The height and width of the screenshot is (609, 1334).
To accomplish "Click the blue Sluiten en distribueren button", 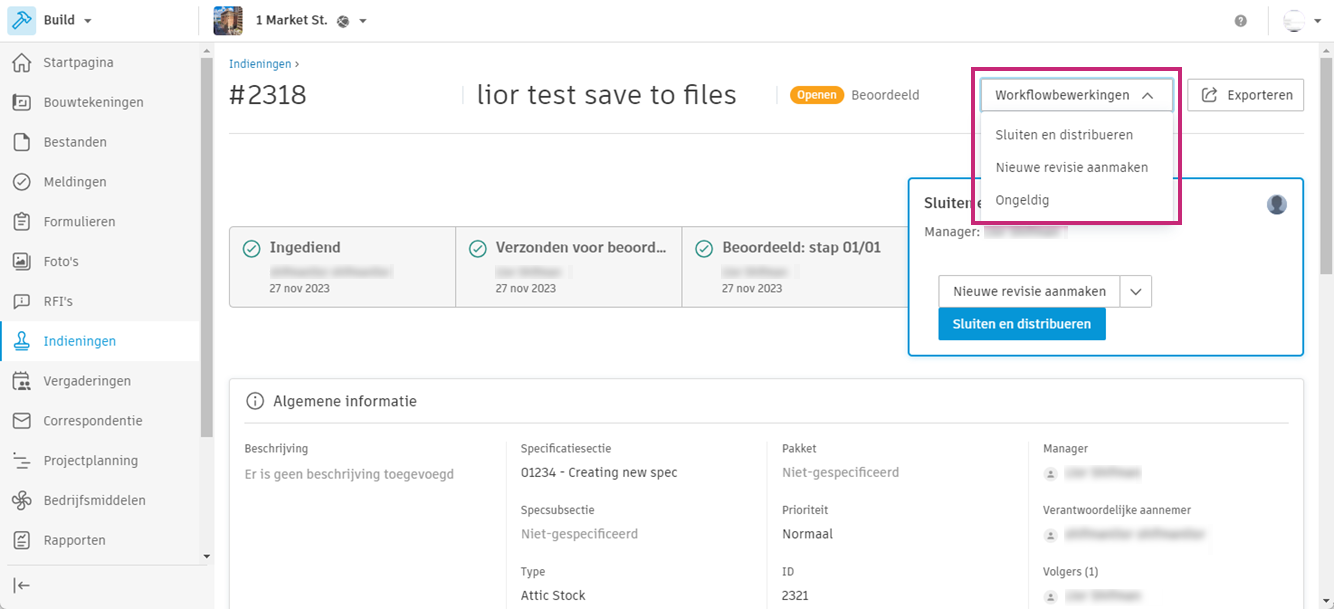I will (1021, 324).
